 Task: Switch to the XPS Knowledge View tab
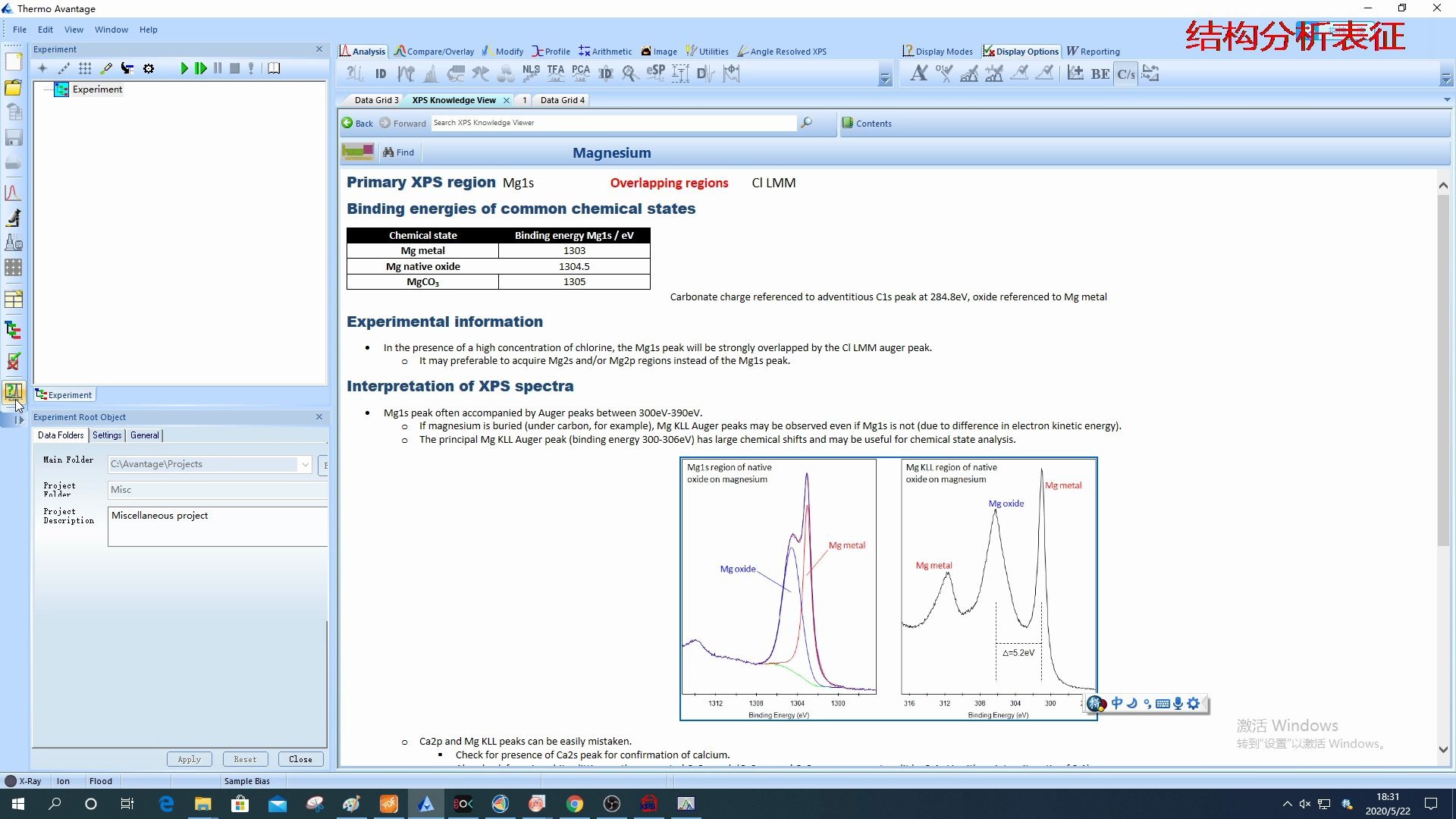pos(455,99)
